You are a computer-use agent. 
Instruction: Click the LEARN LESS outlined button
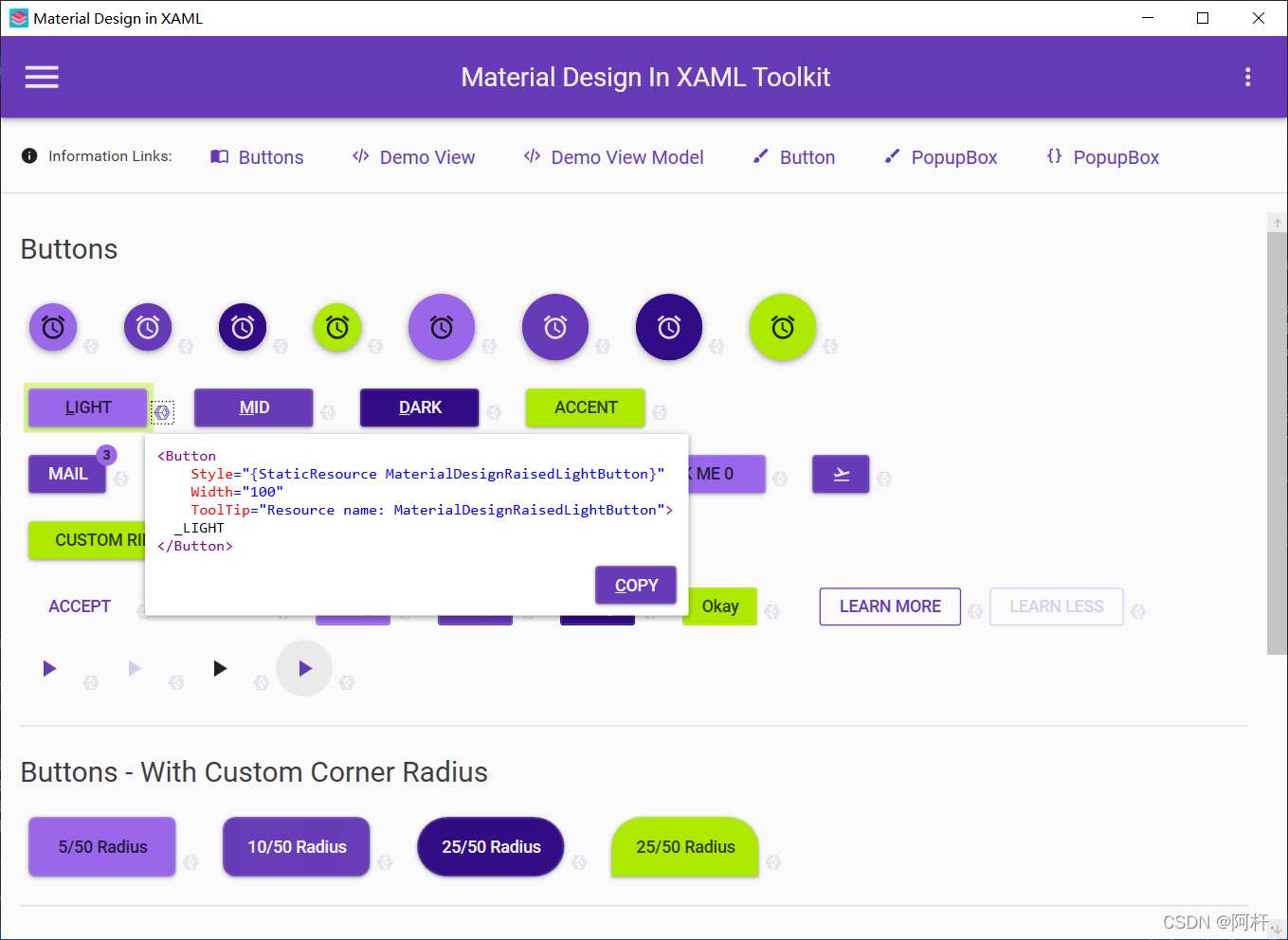pyautogui.click(x=1057, y=606)
